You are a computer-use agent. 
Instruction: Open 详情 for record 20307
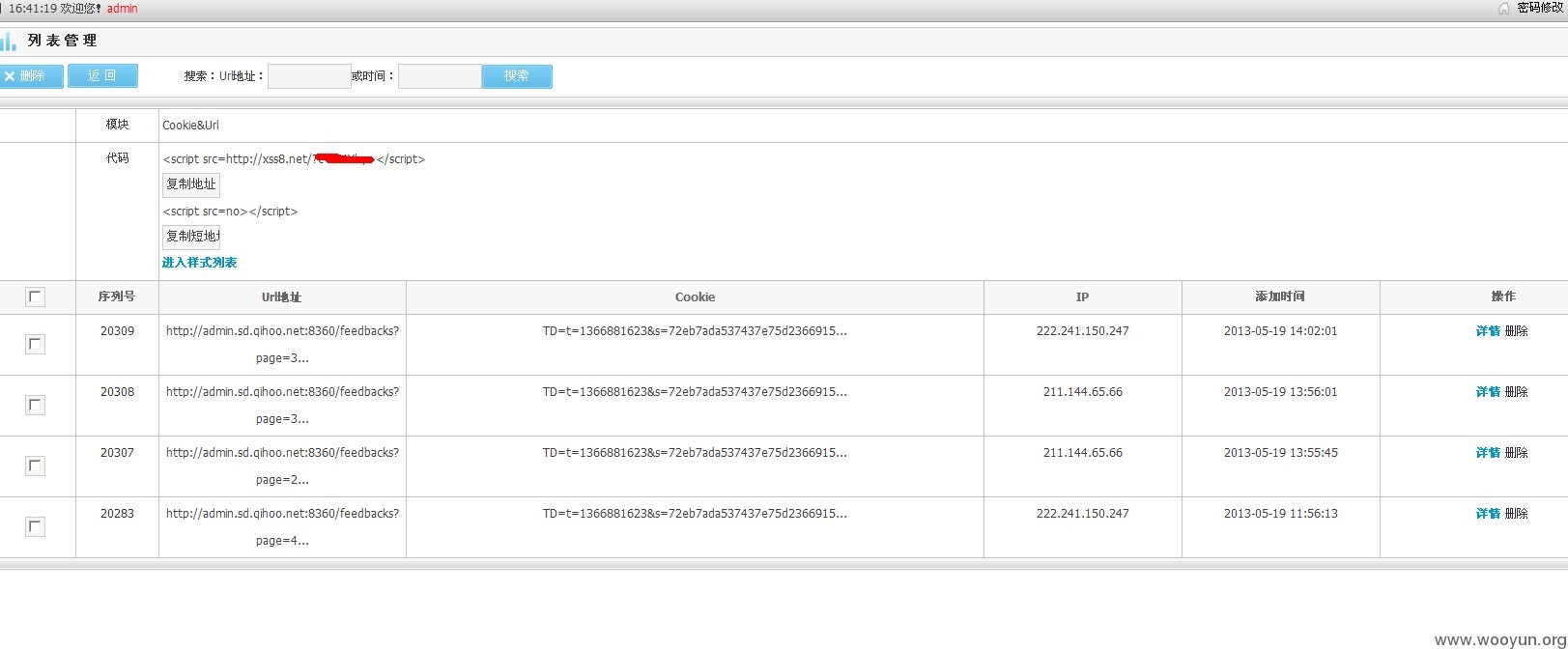click(x=1488, y=453)
